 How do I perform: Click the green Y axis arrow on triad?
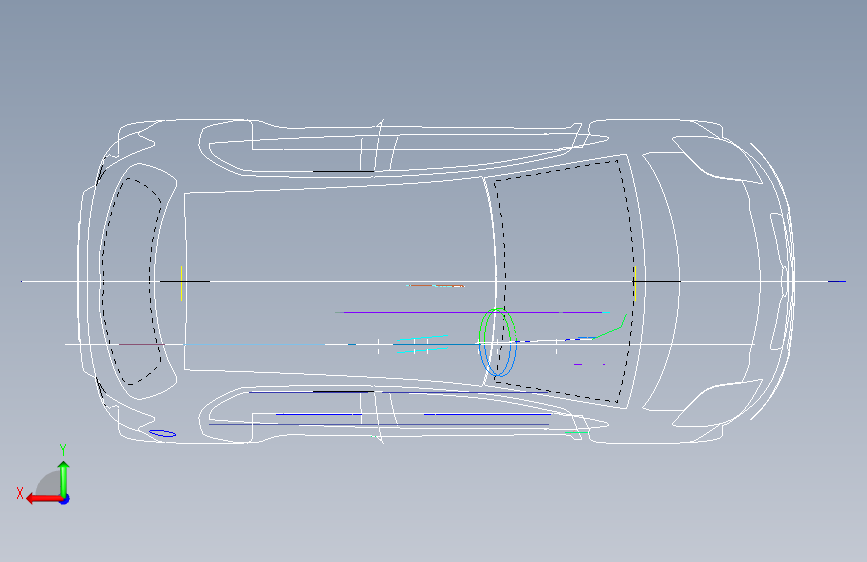tap(64, 478)
